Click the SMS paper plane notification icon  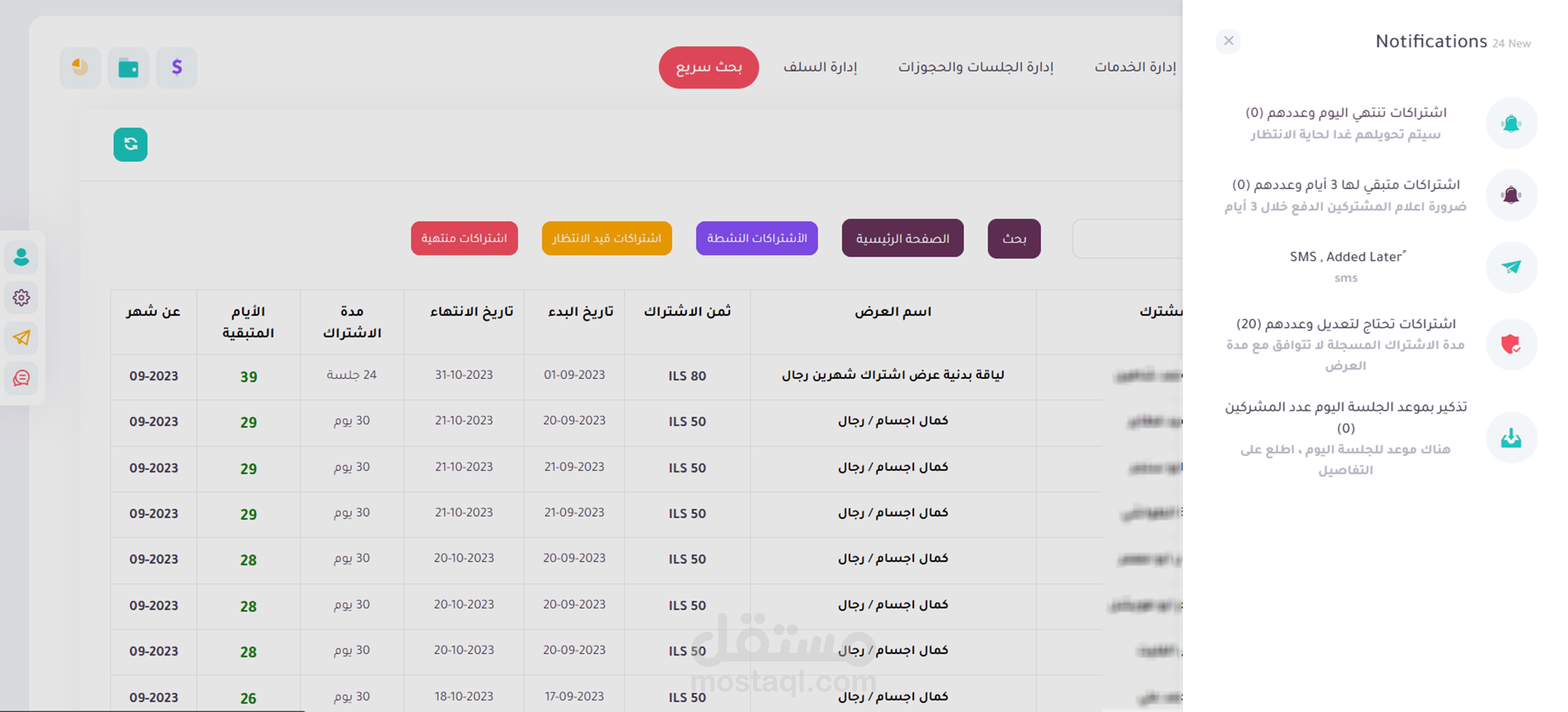1511,266
